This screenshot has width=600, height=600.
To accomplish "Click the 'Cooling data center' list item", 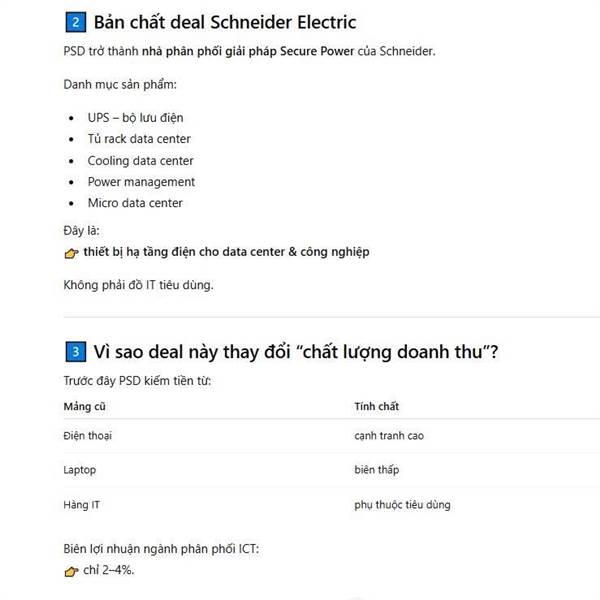I will [x=140, y=160].
